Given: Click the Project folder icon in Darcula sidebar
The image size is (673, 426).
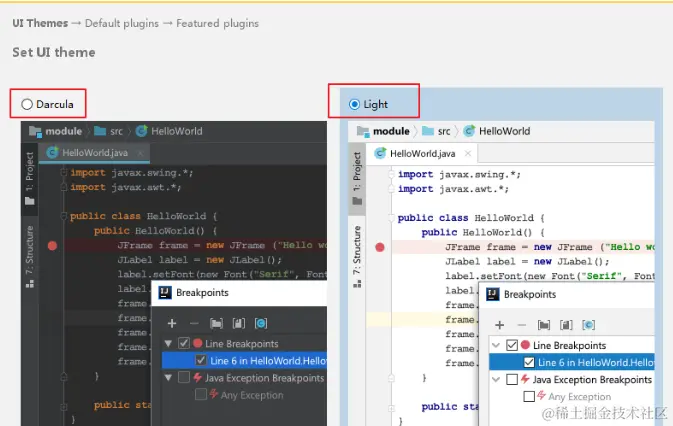Looking at the screenshot, I should (x=30, y=201).
